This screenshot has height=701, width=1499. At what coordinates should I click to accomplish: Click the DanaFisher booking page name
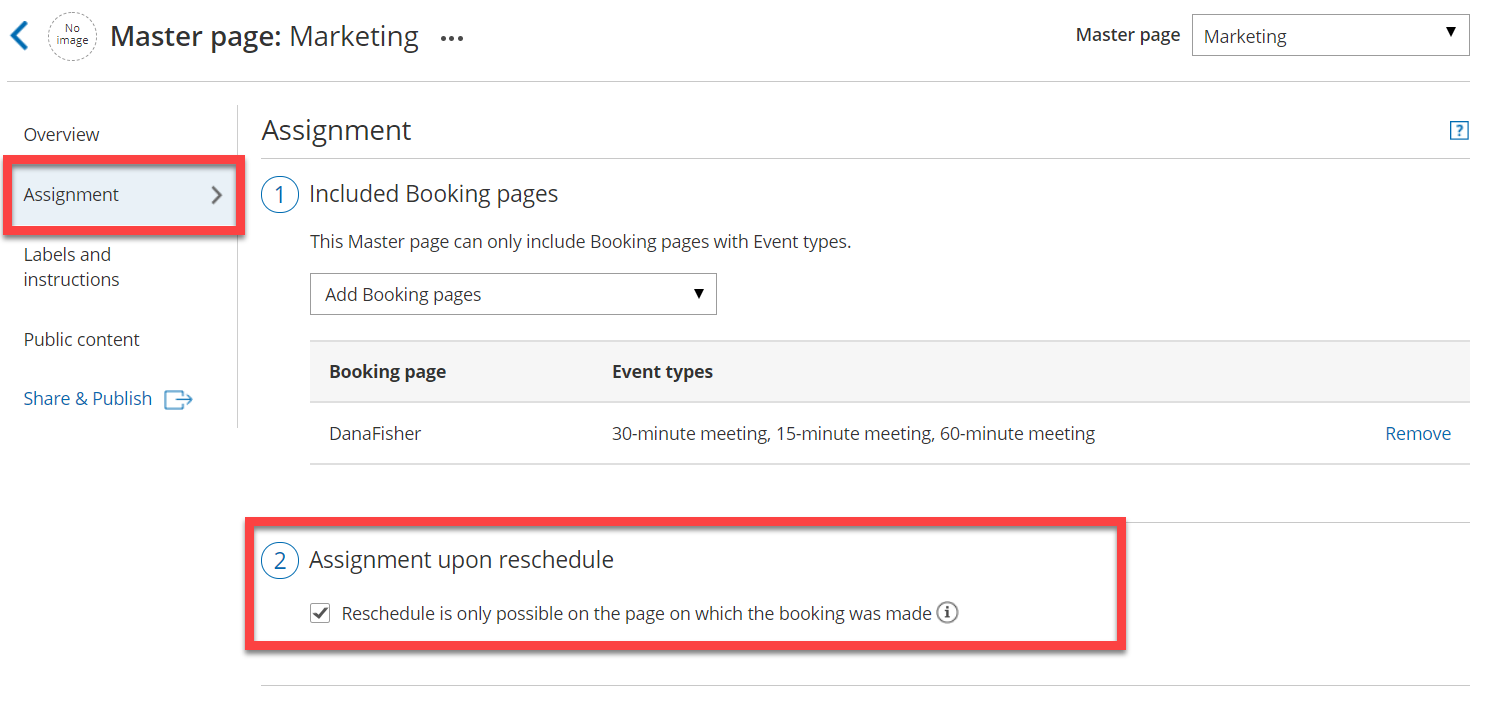click(375, 434)
